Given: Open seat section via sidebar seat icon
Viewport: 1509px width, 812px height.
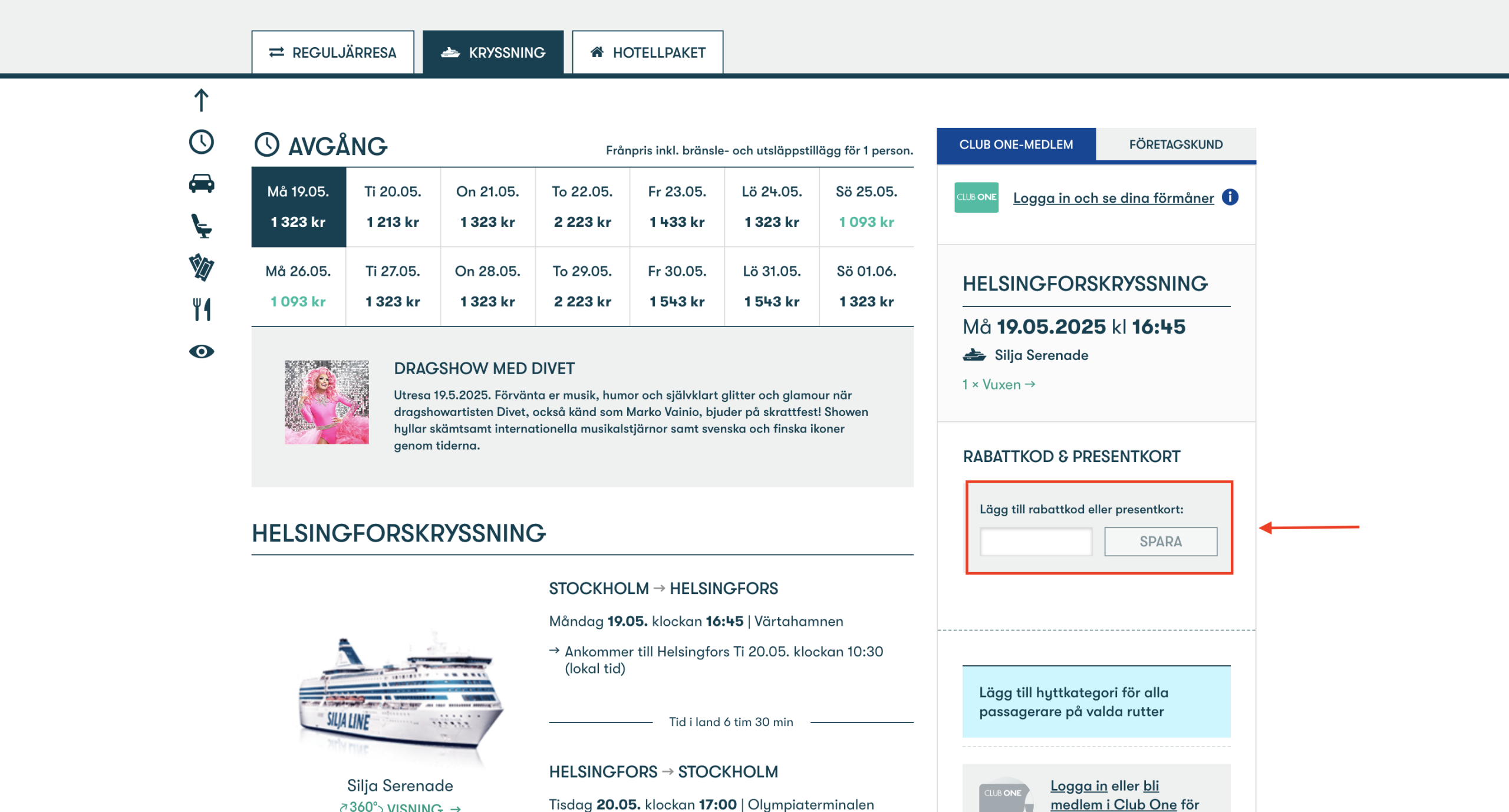Looking at the screenshot, I should (x=201, y=226).
